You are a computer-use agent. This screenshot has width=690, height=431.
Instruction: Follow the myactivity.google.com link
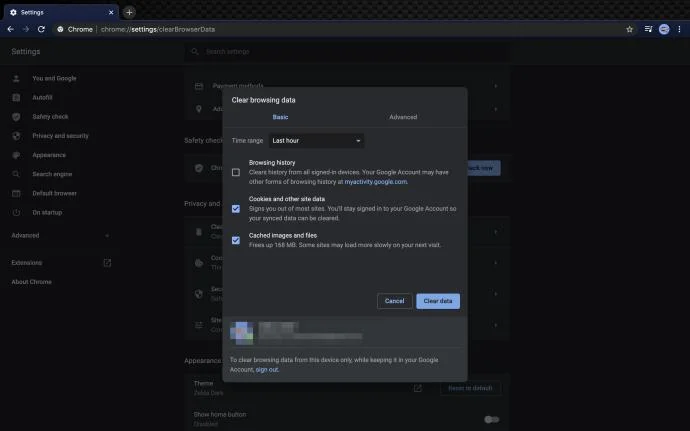tap(376, 182)
